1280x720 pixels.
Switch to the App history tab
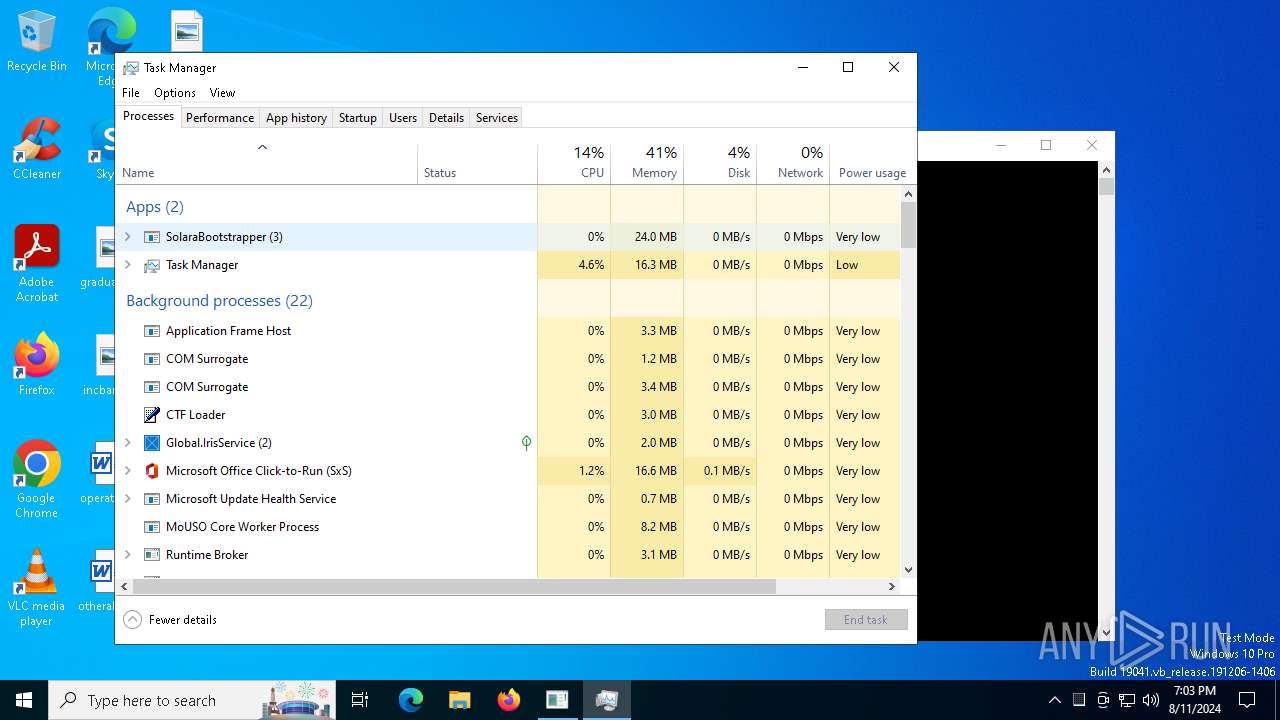pyautogui.click(x=296, y=118)
